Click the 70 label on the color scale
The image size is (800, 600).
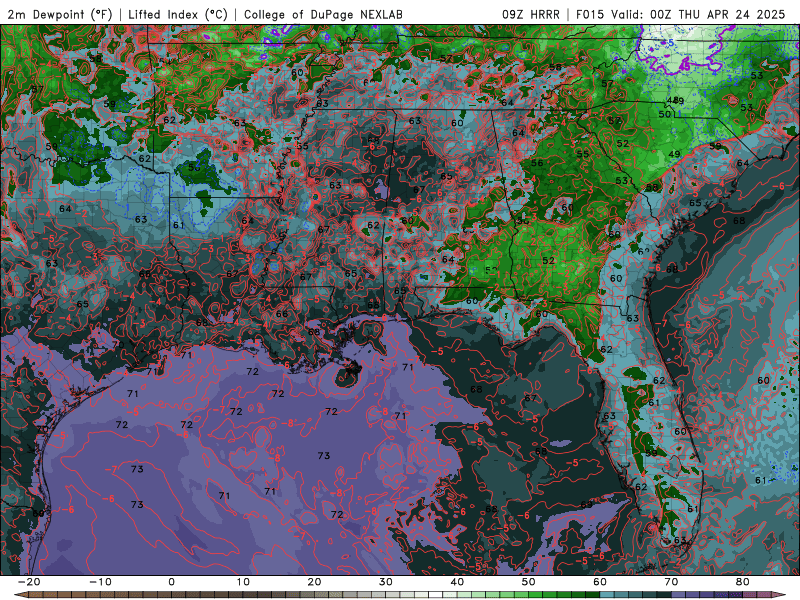click(x=671, y=582)
